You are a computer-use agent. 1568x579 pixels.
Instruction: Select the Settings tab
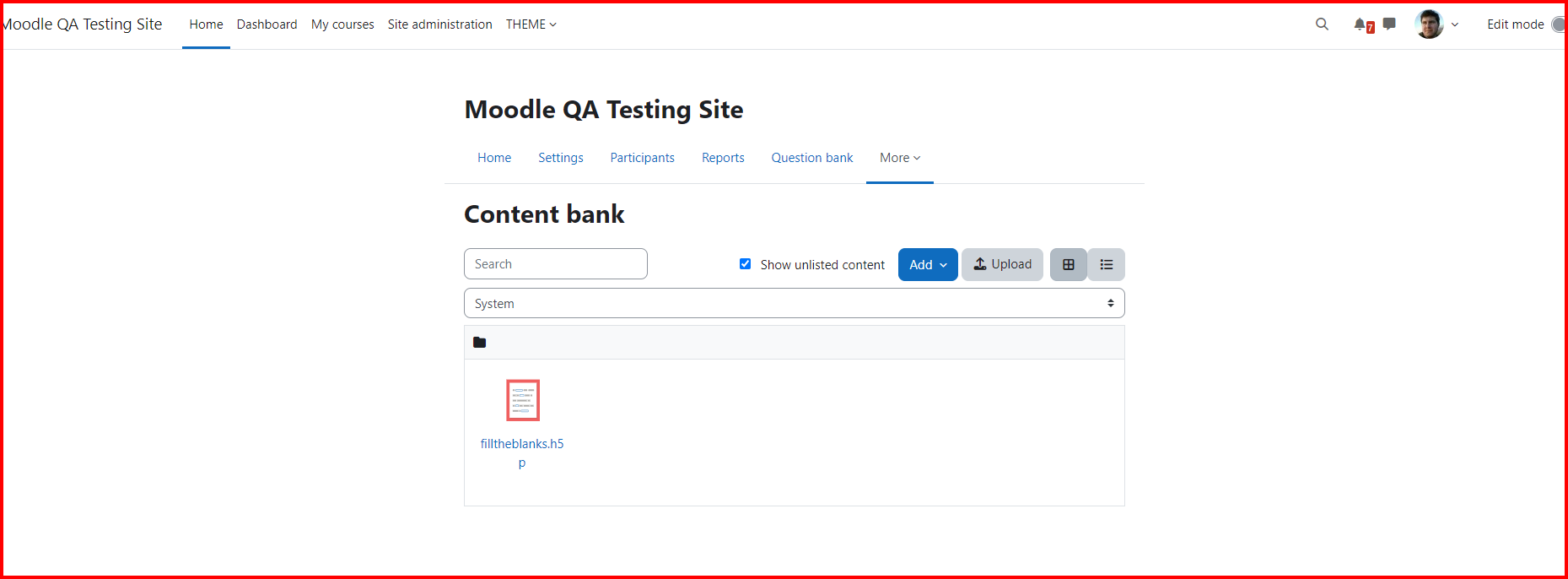[x=561, y=158]
